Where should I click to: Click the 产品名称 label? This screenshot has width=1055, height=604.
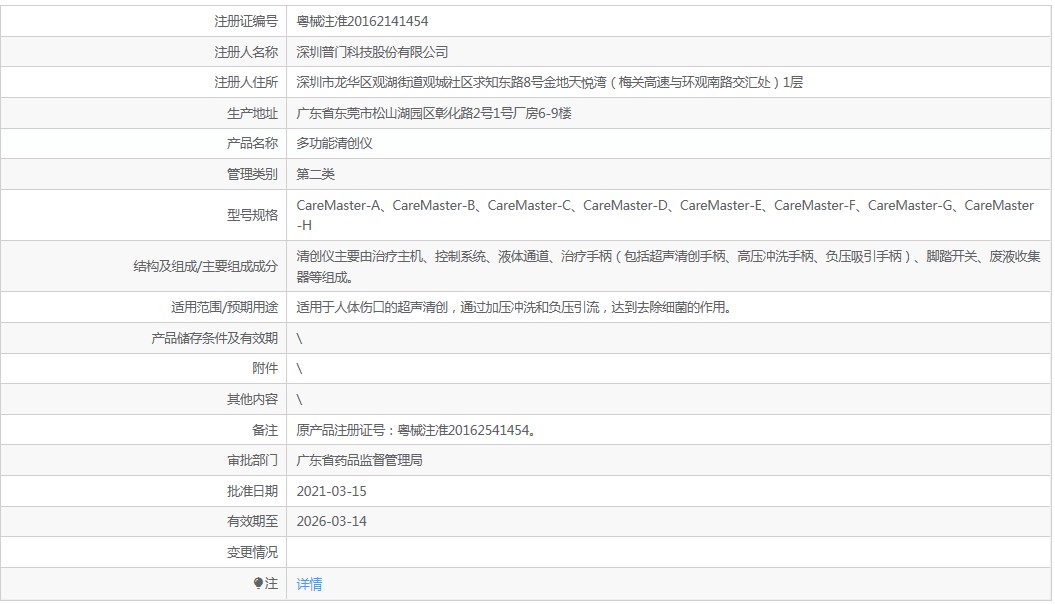pos(252,143)
